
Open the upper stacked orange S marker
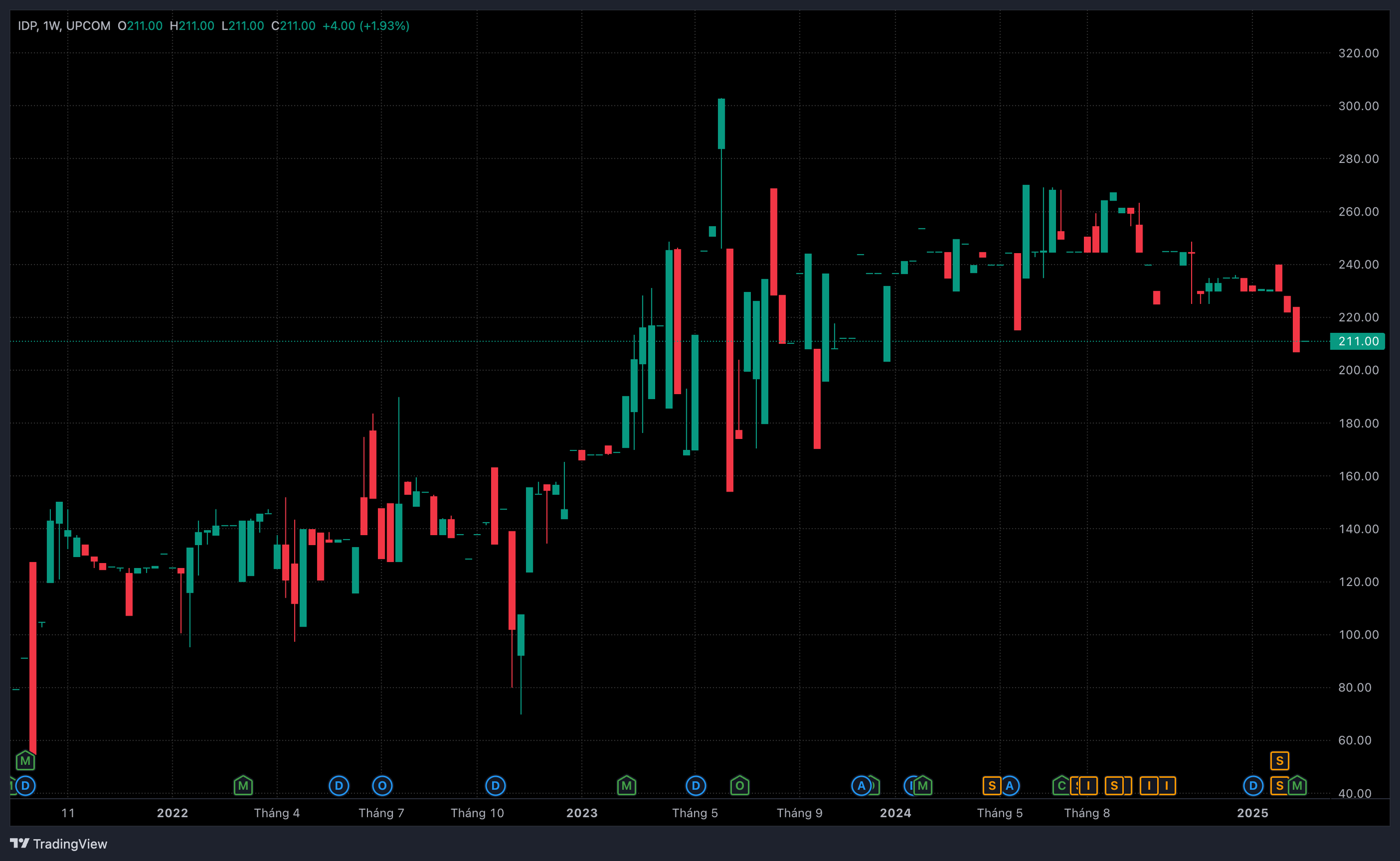(x=1279, y=761)
